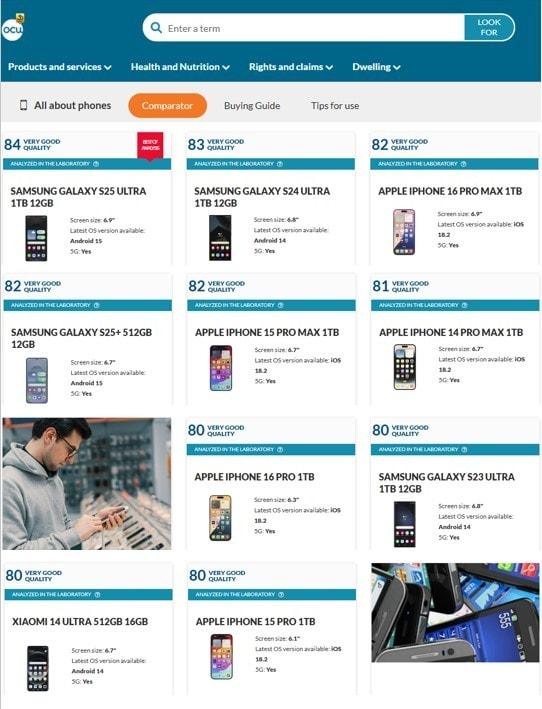Viewport: 542px width, 709px height.
Task: Switch to the Tips for use tab
Action: coord(335,106)
